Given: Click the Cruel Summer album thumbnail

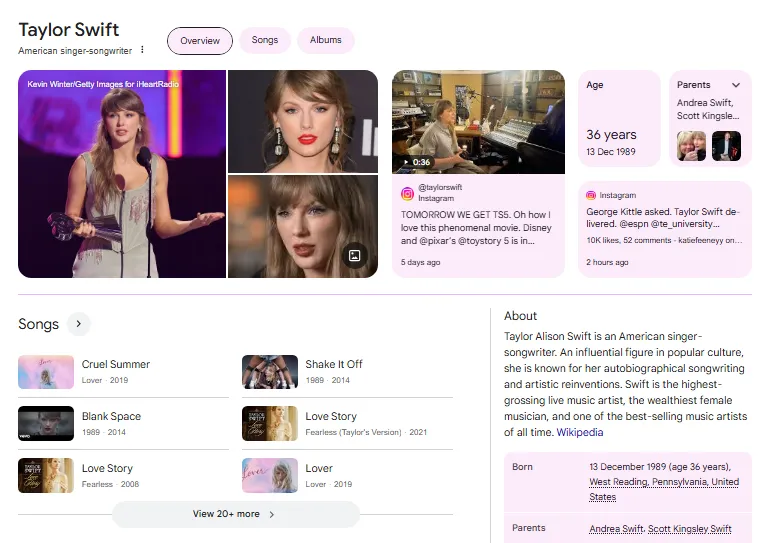Looking at the screenshot, I should (46, 372).
